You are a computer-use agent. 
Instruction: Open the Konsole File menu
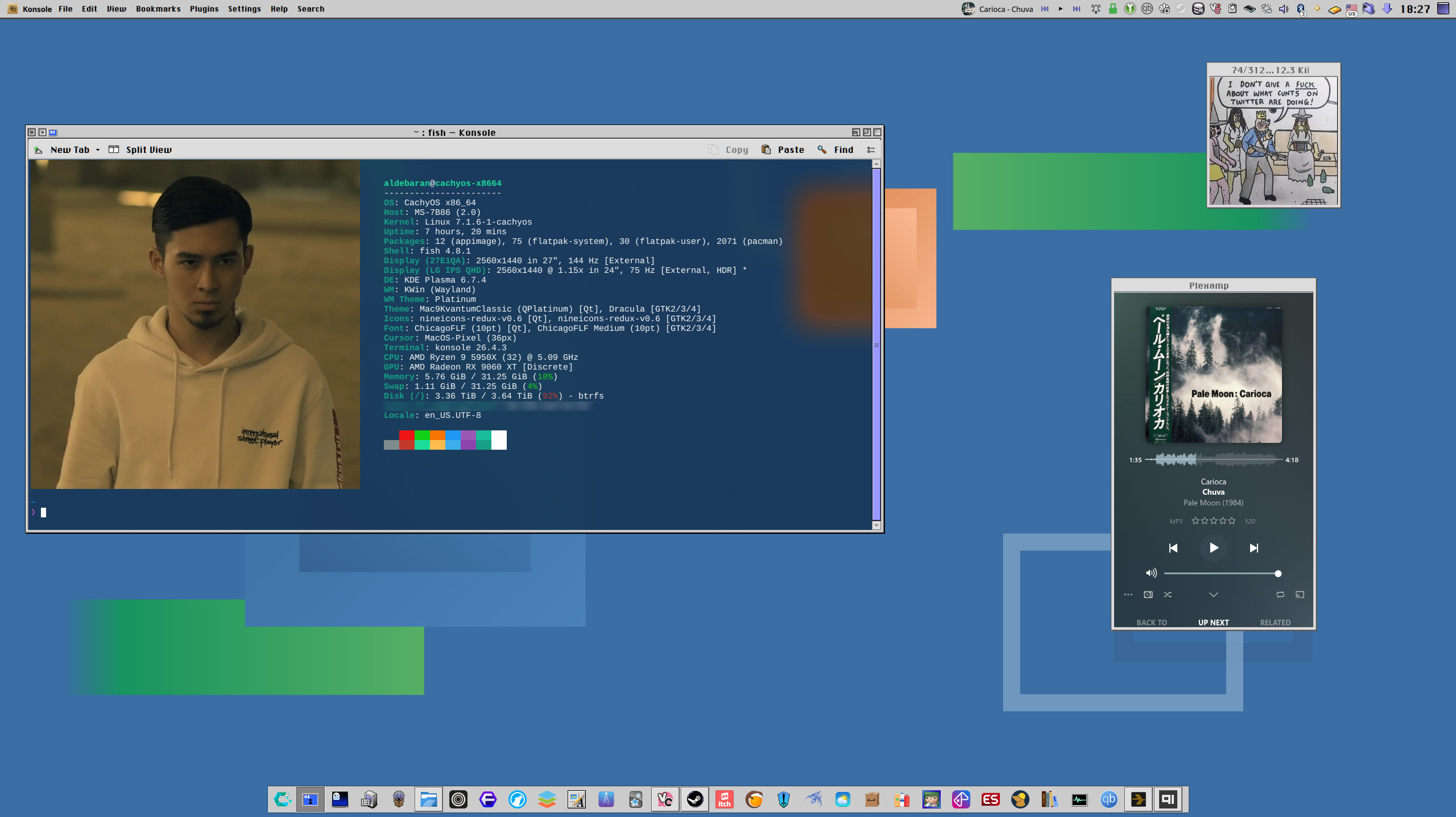pyautogui.click(x=65, y=9)
